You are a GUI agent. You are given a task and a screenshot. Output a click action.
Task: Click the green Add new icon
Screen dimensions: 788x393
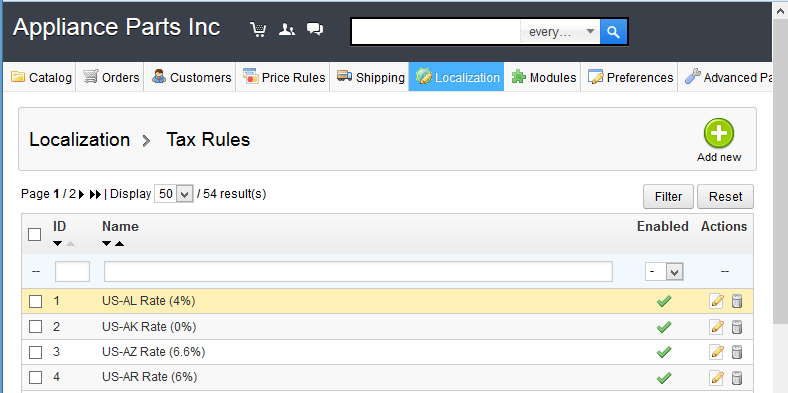pos(719,133)
